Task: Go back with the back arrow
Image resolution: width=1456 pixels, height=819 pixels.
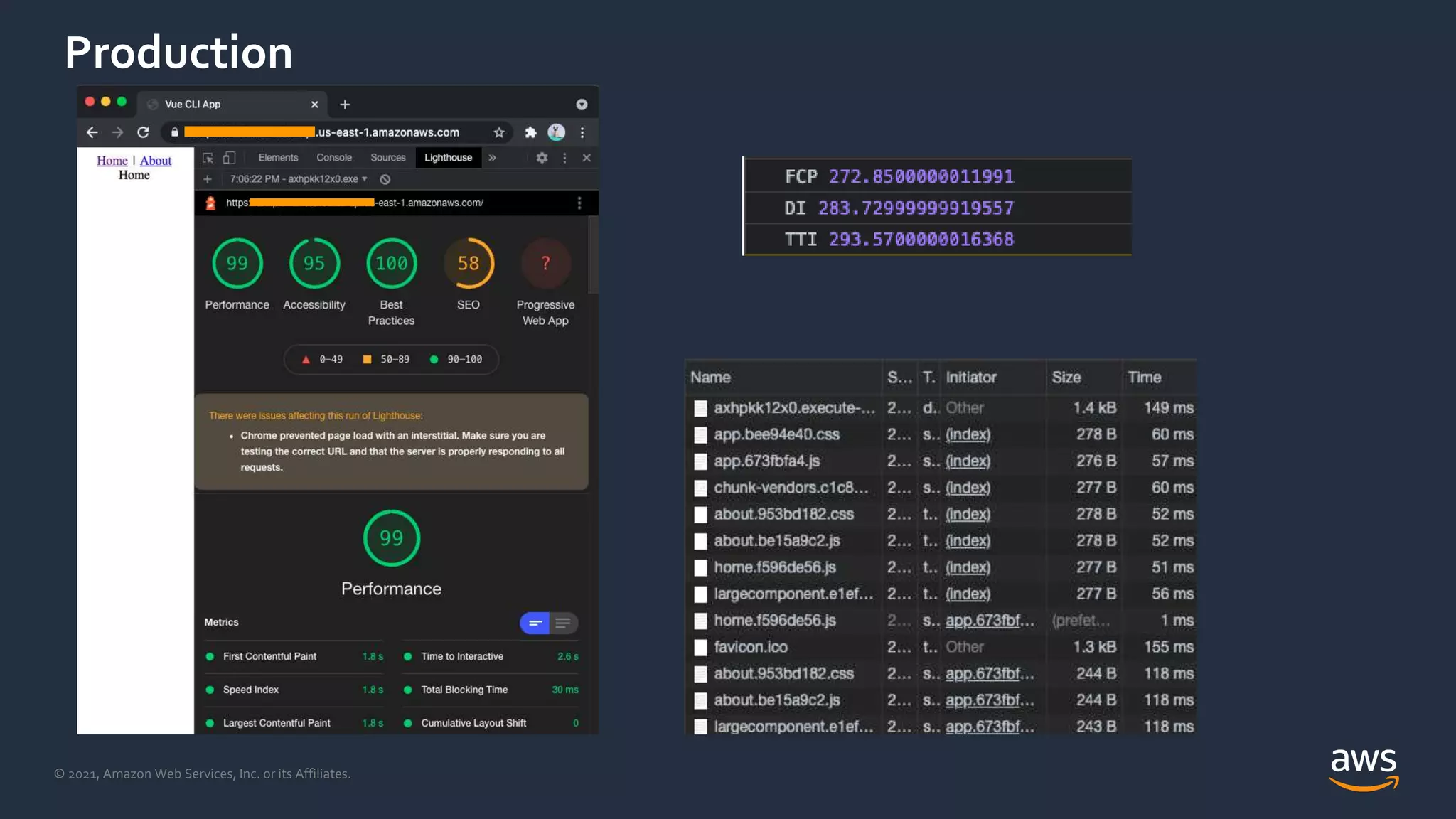Action: (92, 132)
